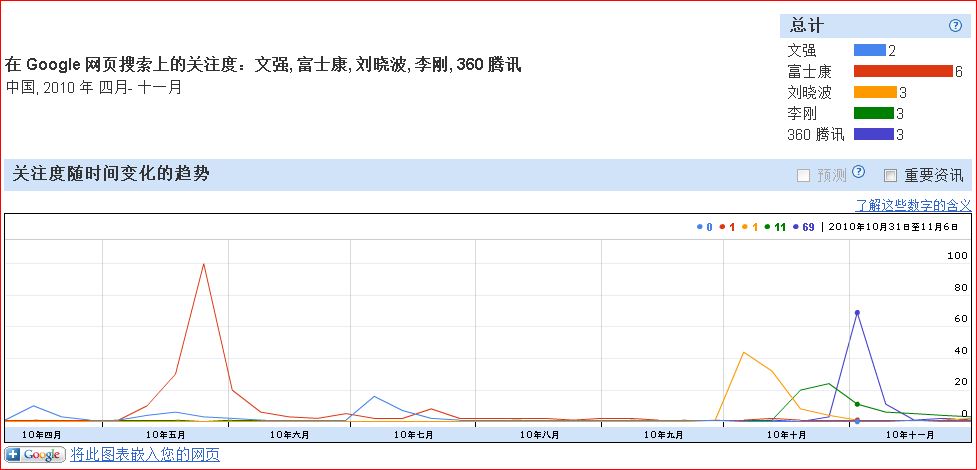Click the purple data point at peak 69
The image size is (977, 470).
[x=857, y=312]
